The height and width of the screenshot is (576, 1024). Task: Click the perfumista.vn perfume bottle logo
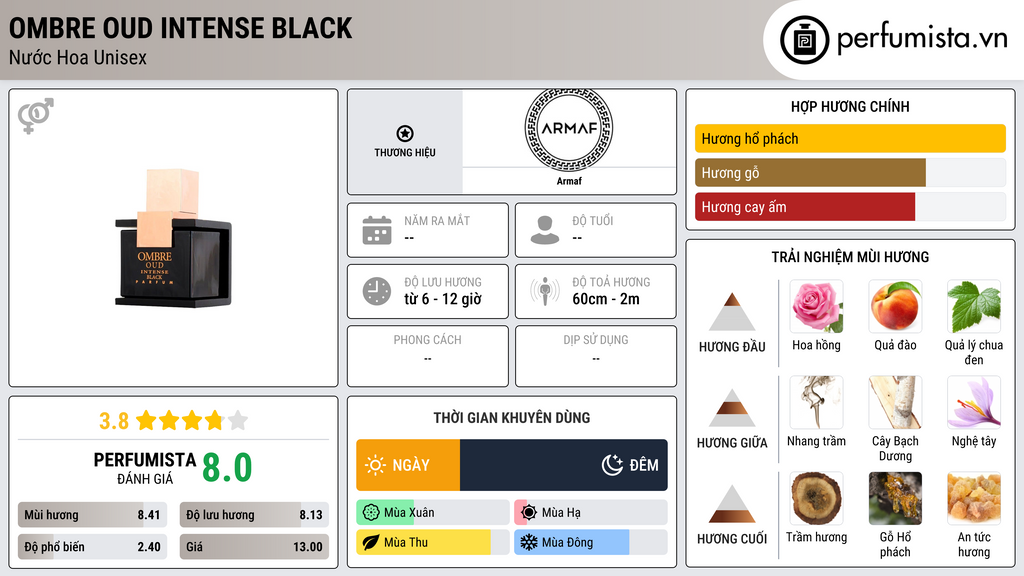click(x=803, y=40)
